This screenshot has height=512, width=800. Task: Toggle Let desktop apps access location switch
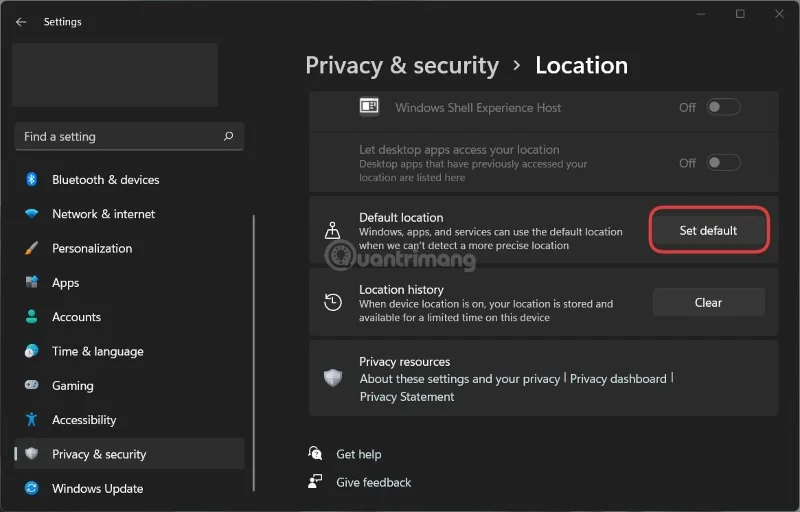click(723, 163)
